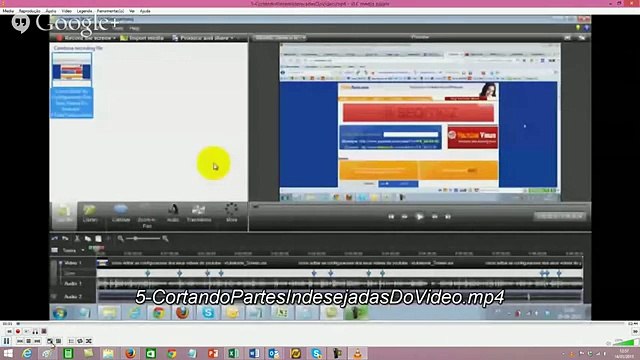This screenshot has height=360, width=640.
Task: Select the Audio 1 track label
Action: pyautogui.click(x=73, y=283)
